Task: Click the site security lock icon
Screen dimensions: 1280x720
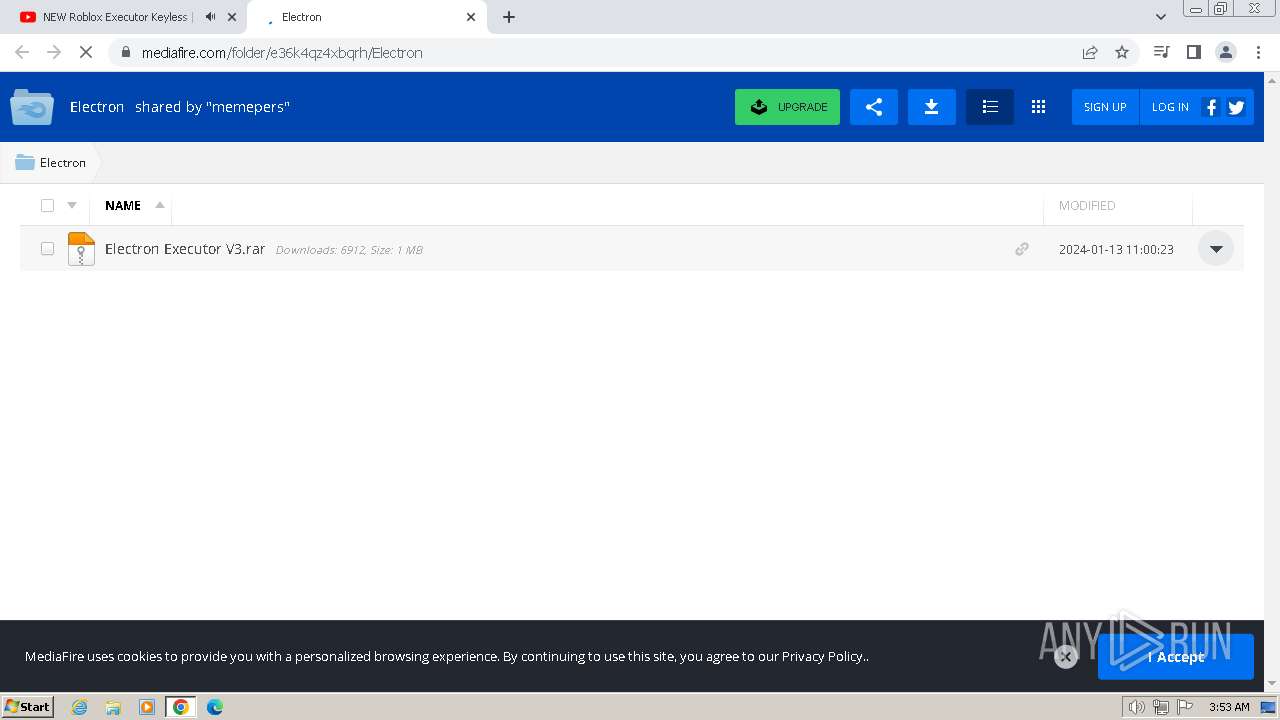Action: (126, 52)
